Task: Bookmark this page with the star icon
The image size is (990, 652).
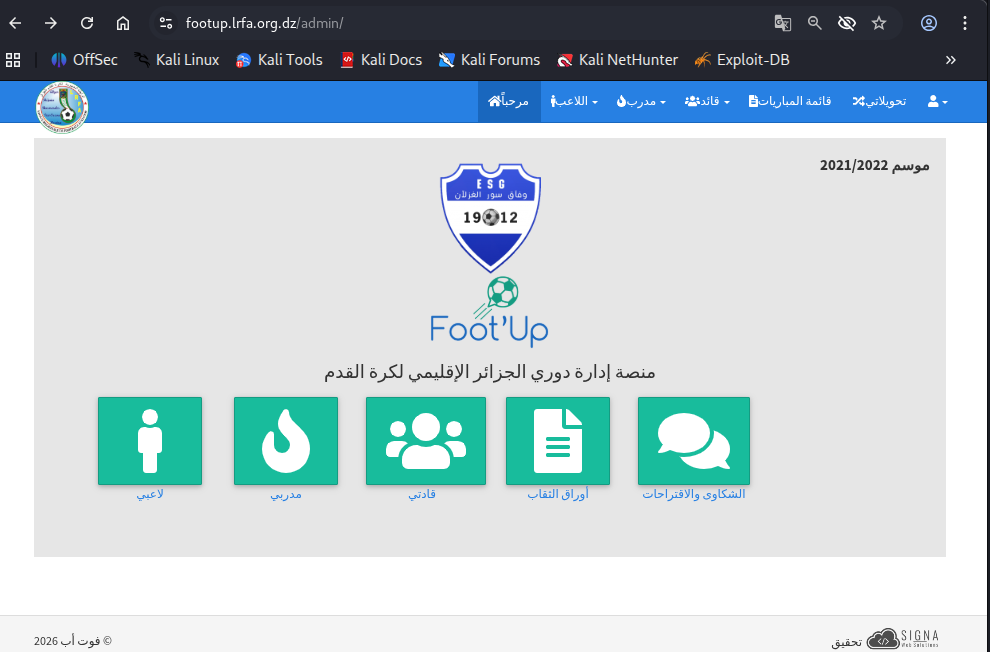Action: tap(879, 23)
